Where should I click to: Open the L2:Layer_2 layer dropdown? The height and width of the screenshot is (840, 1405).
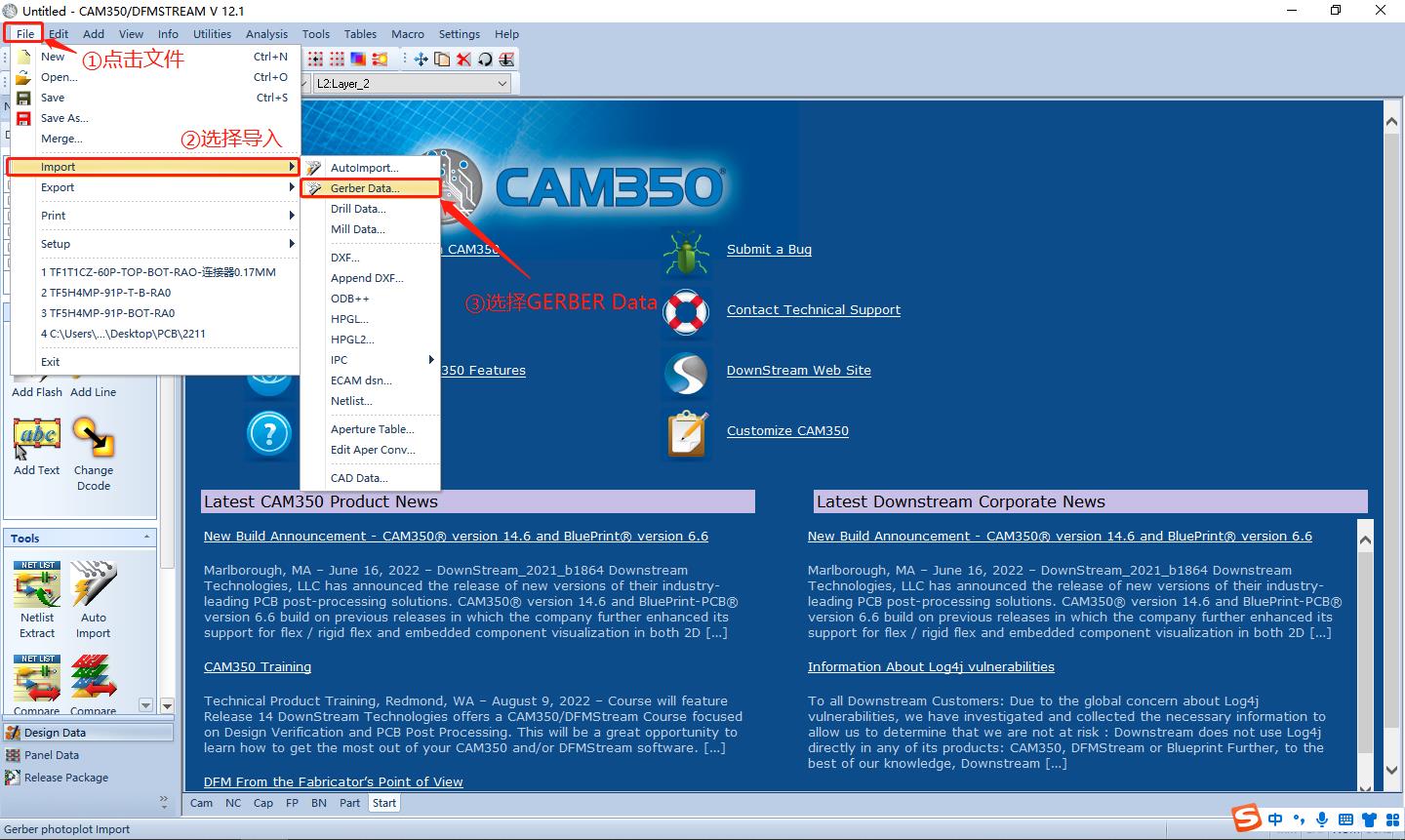(502, 84)
